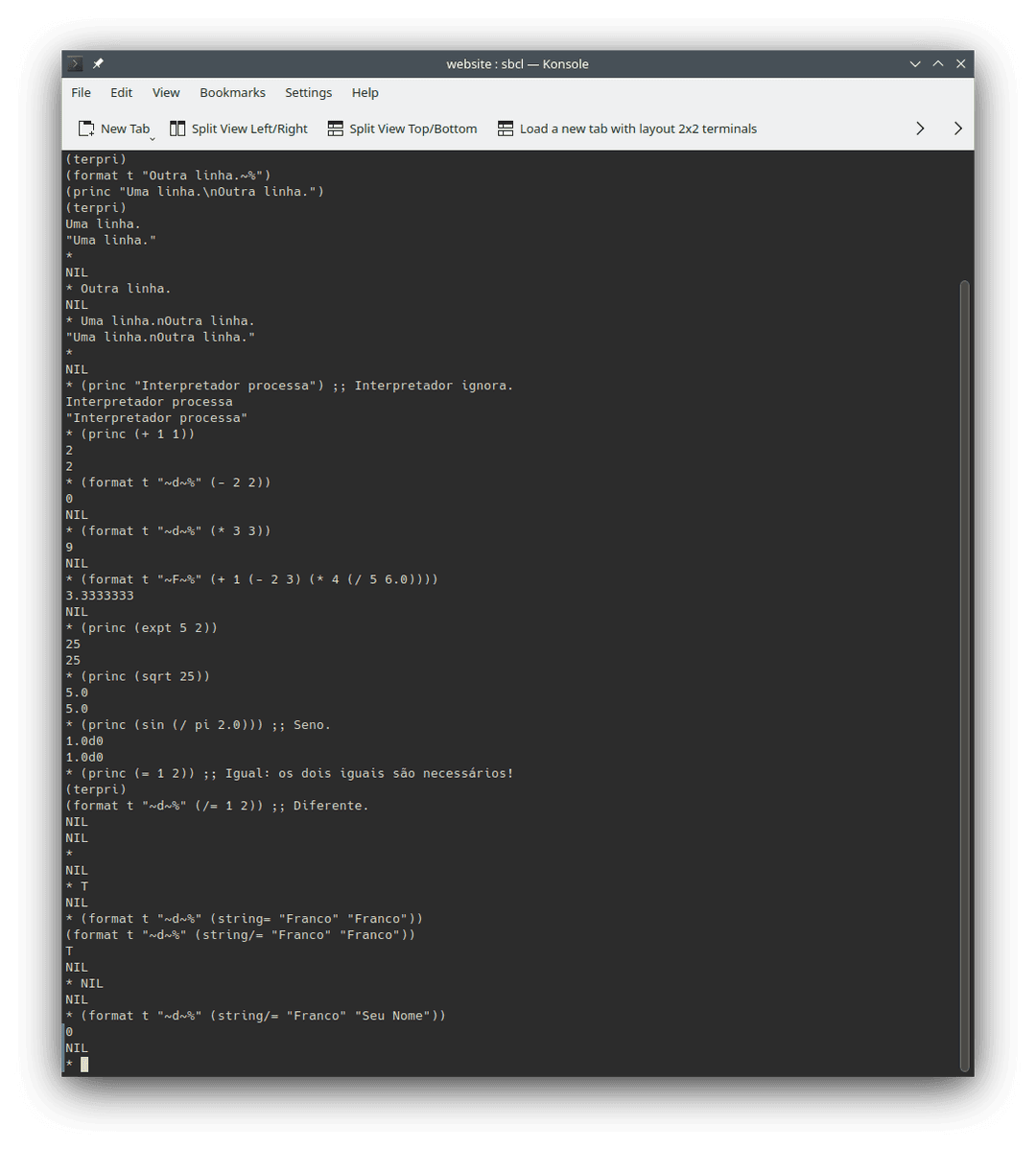The height and width of the screenshot is (1150, 1036).
Task: Click the Konsole terminal icon in the title bar
Action: (74, 63)
